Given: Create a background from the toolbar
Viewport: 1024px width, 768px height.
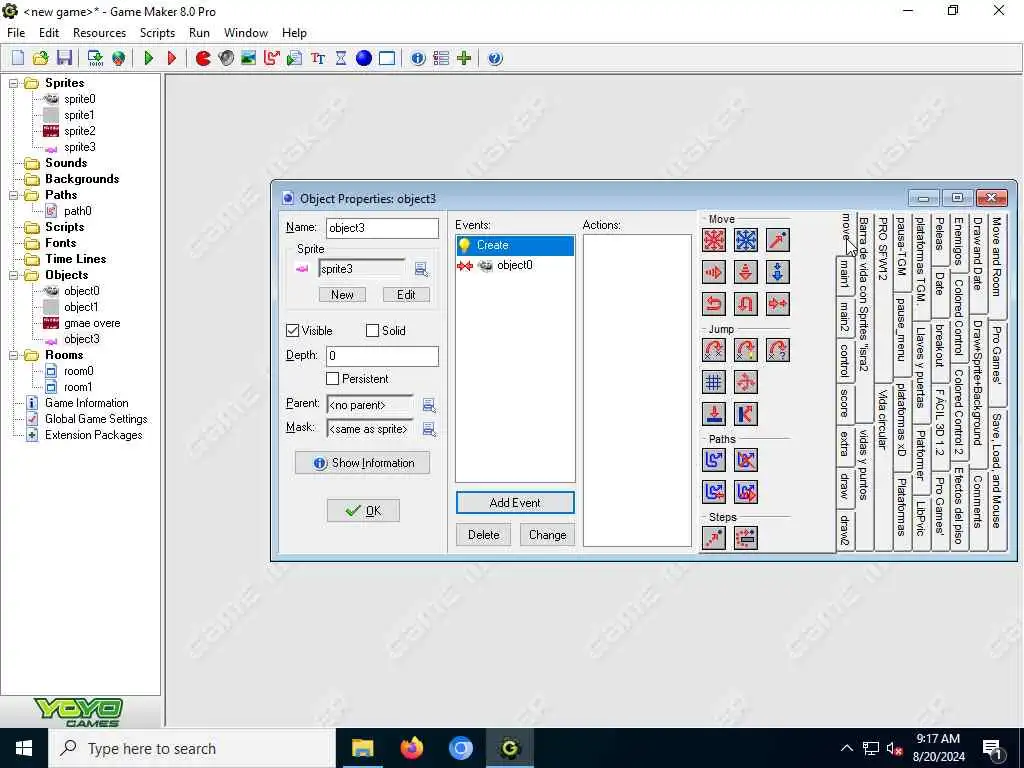Looking at the screenshot, I should [x=249, y=58].
